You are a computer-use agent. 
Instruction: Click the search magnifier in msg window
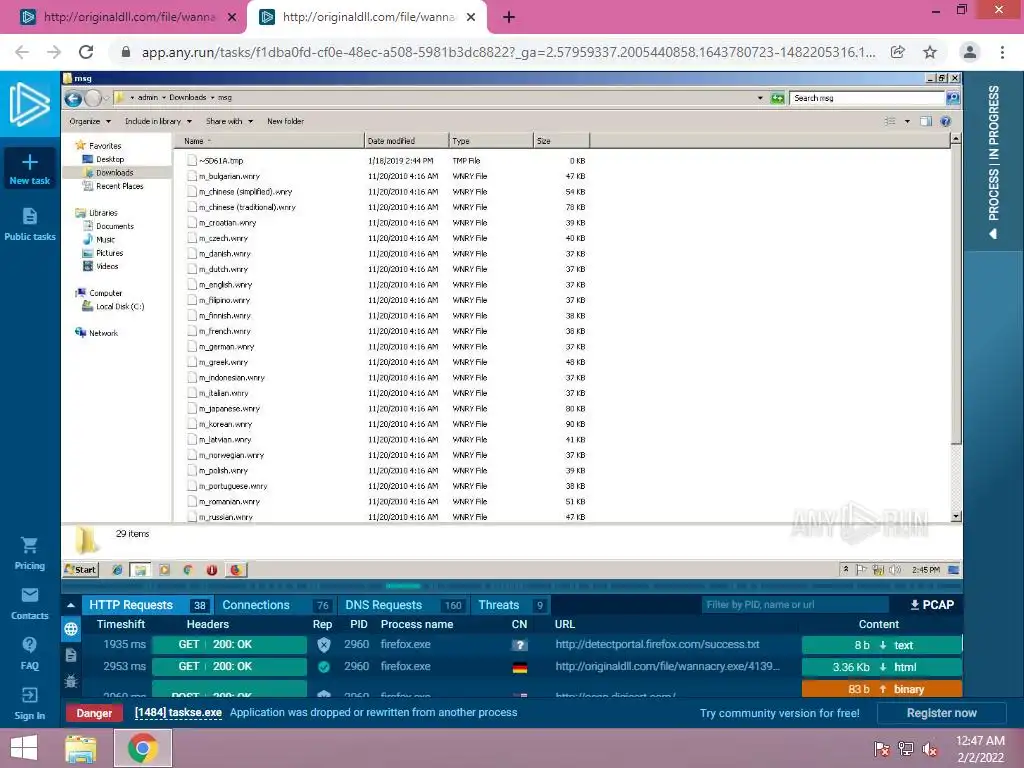coord(953,98)
